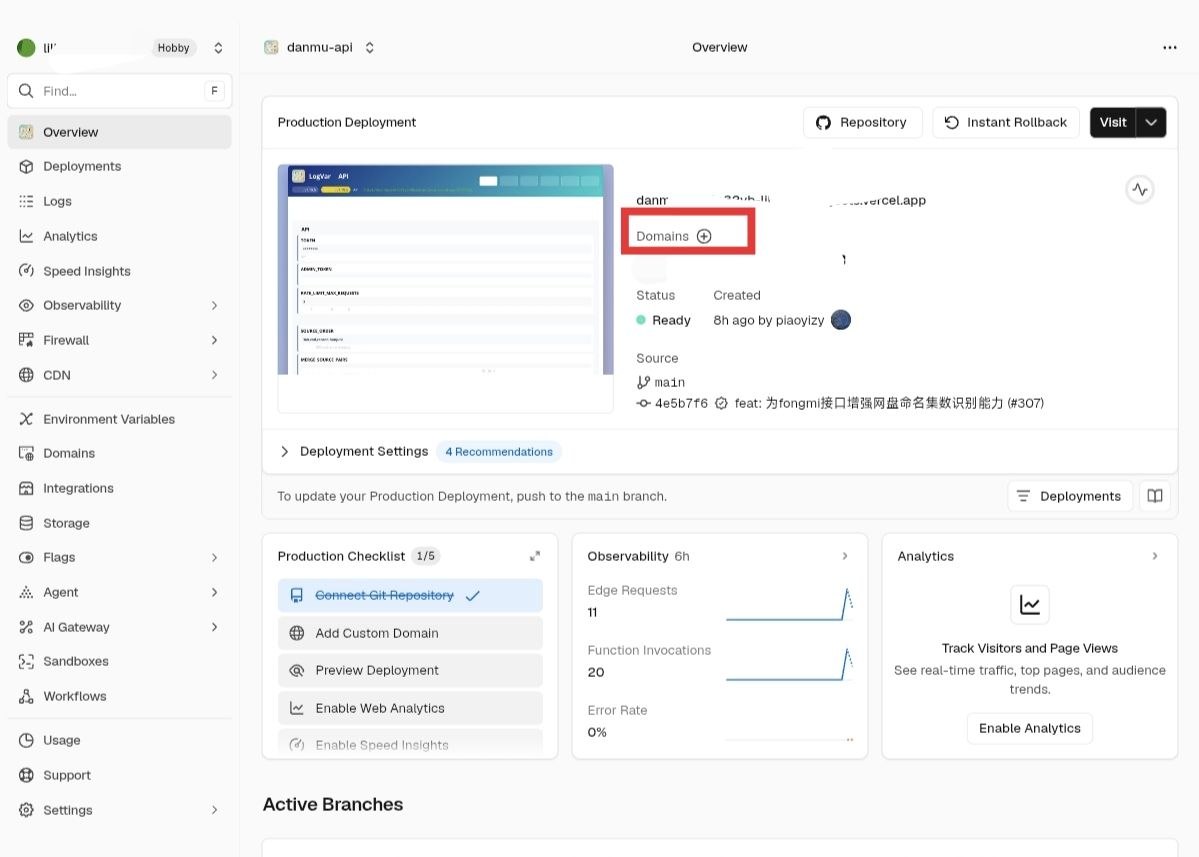Select Add Custom Domain checklist item
The image size is (1199, 857).
(410, 633)
